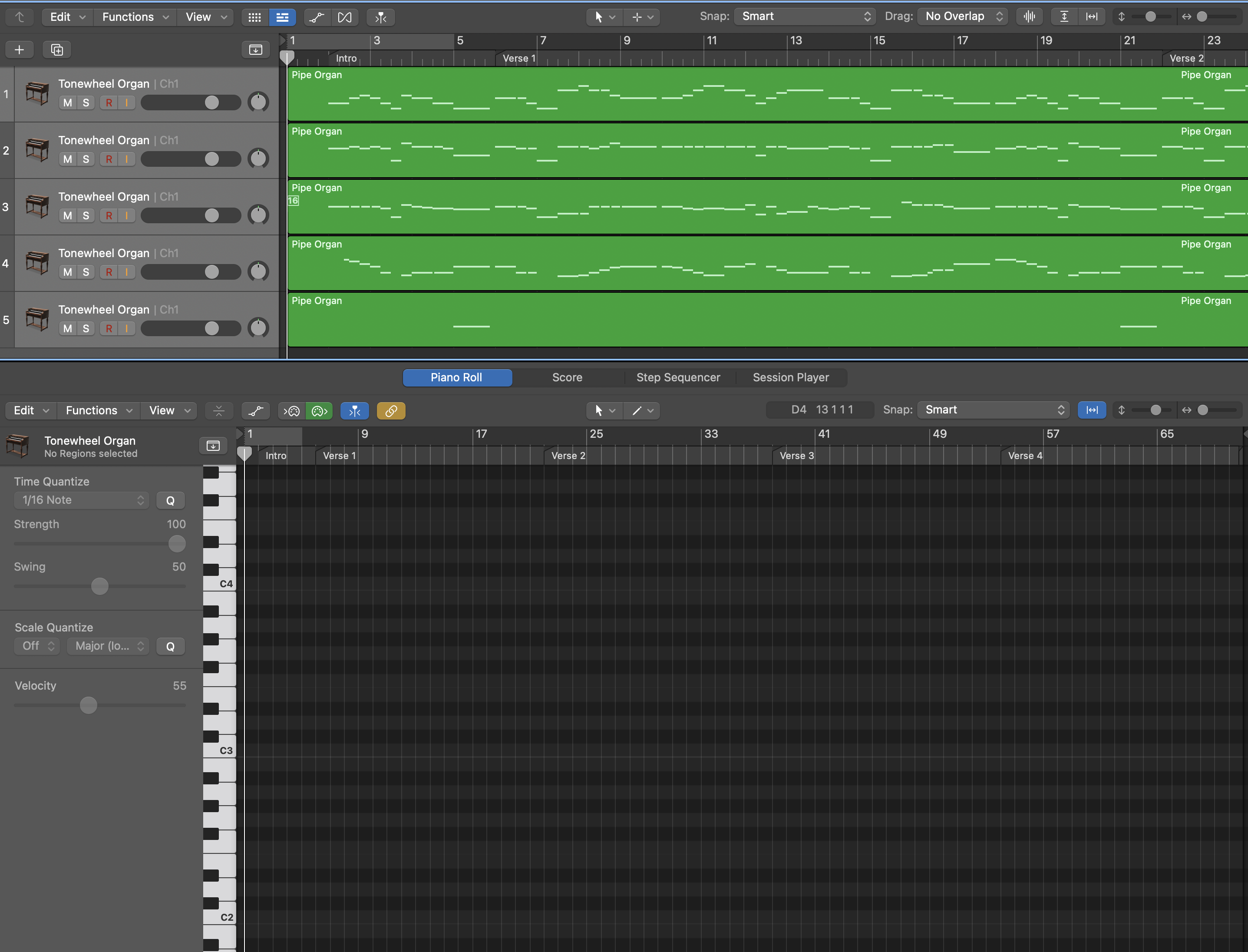Viewport: 1248px width, 952px height.
Task: Toggle the Flex icon in the tracks toolbar
Action: coord(344,17)
